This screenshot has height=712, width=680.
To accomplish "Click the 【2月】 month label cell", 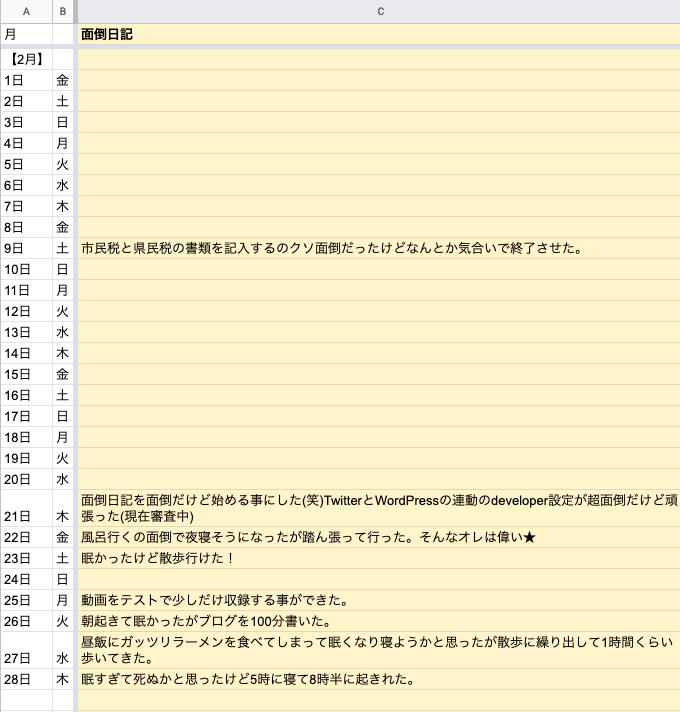I will 26,60.
